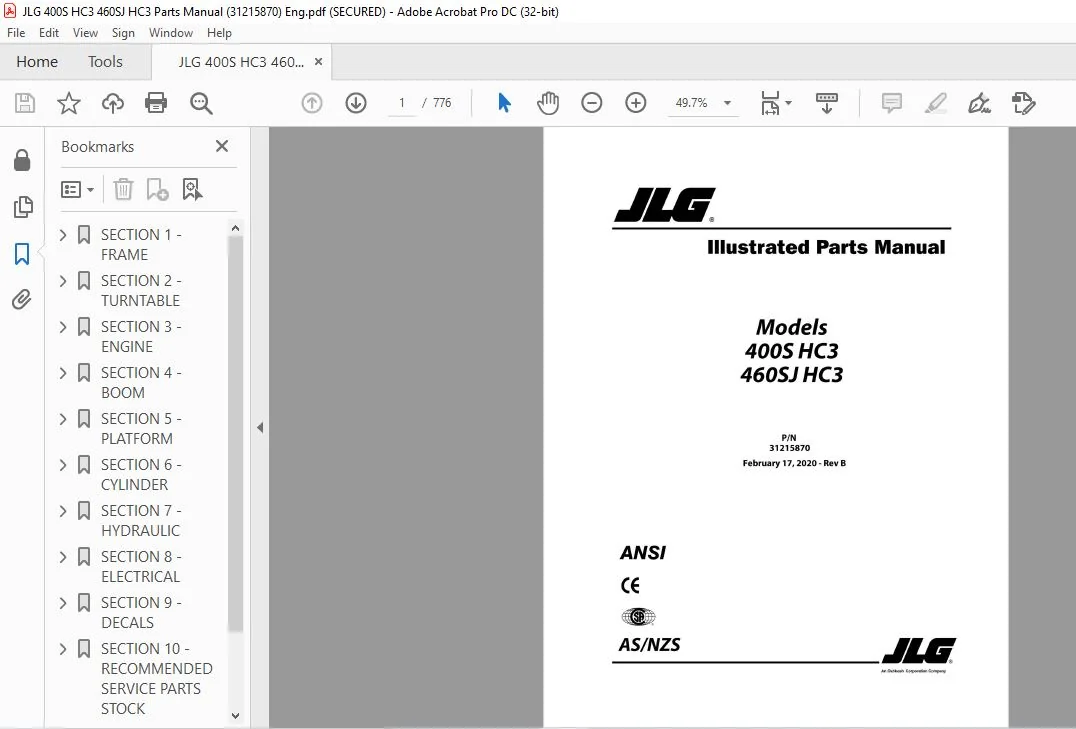Switch to the Tools tab
Screen dimensions: 1076x729
tap(105, 62)
